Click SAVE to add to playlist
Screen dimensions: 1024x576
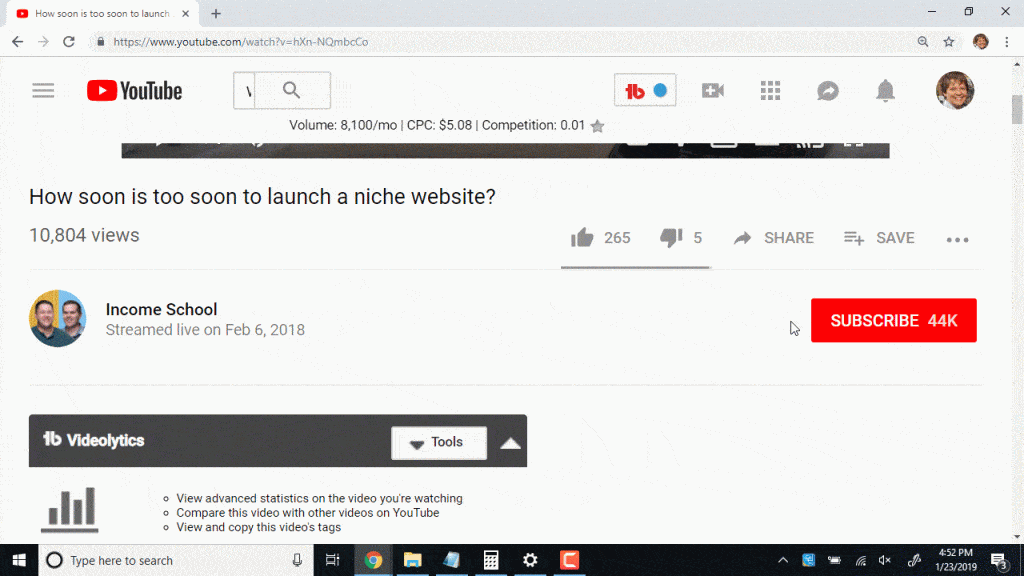coord(879,238)
